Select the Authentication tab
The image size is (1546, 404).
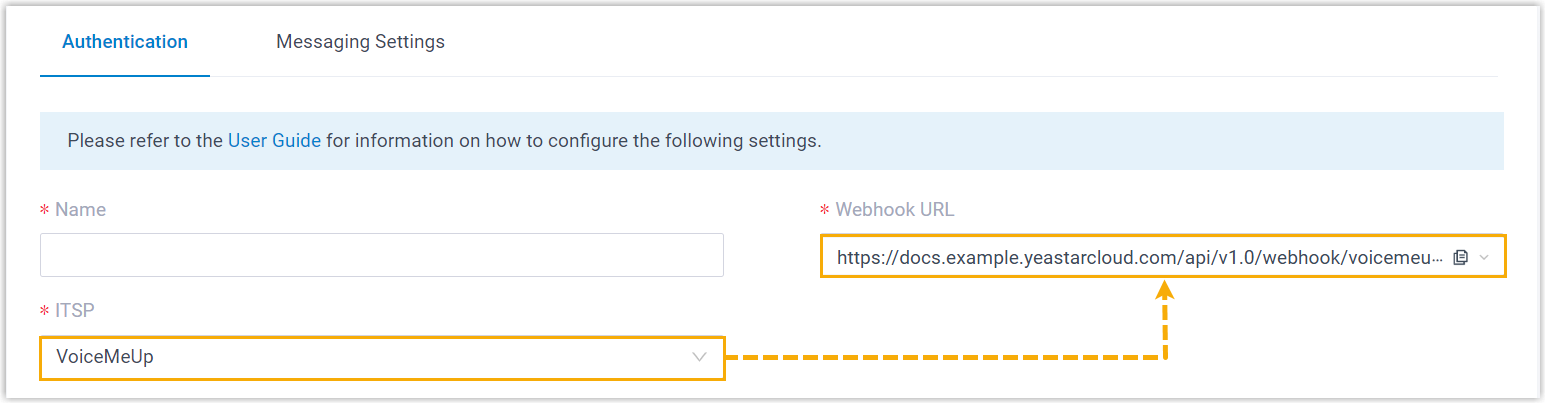point(125,42)
